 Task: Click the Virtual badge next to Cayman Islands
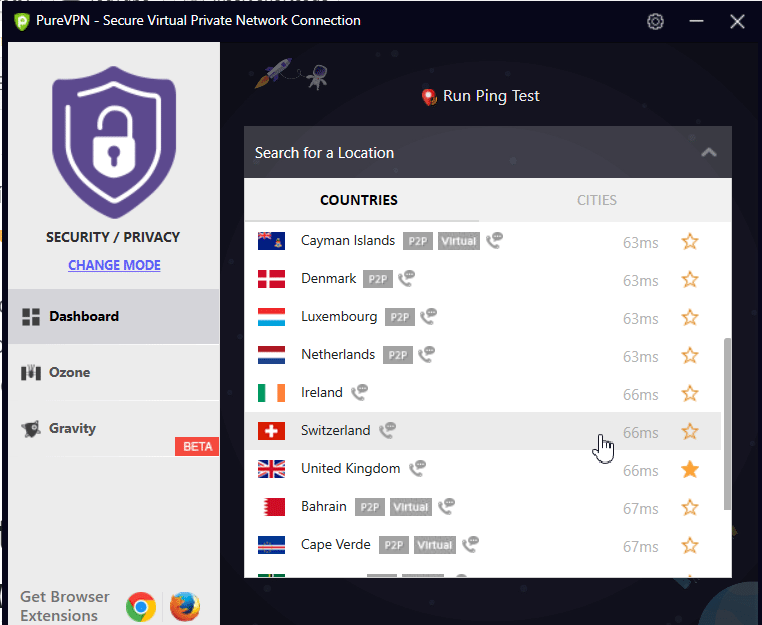tap(459, 242)
